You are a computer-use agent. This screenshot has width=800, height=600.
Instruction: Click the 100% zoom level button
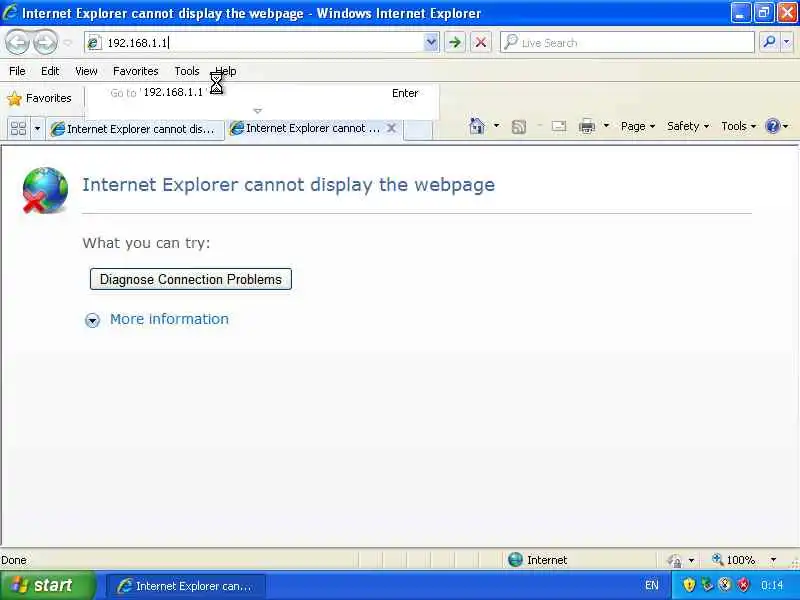[733, 560]
